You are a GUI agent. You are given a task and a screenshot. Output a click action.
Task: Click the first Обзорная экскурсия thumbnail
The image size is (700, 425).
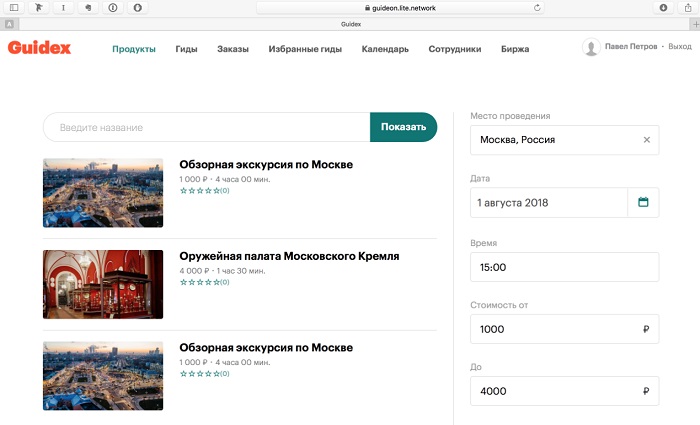[103, 193]
